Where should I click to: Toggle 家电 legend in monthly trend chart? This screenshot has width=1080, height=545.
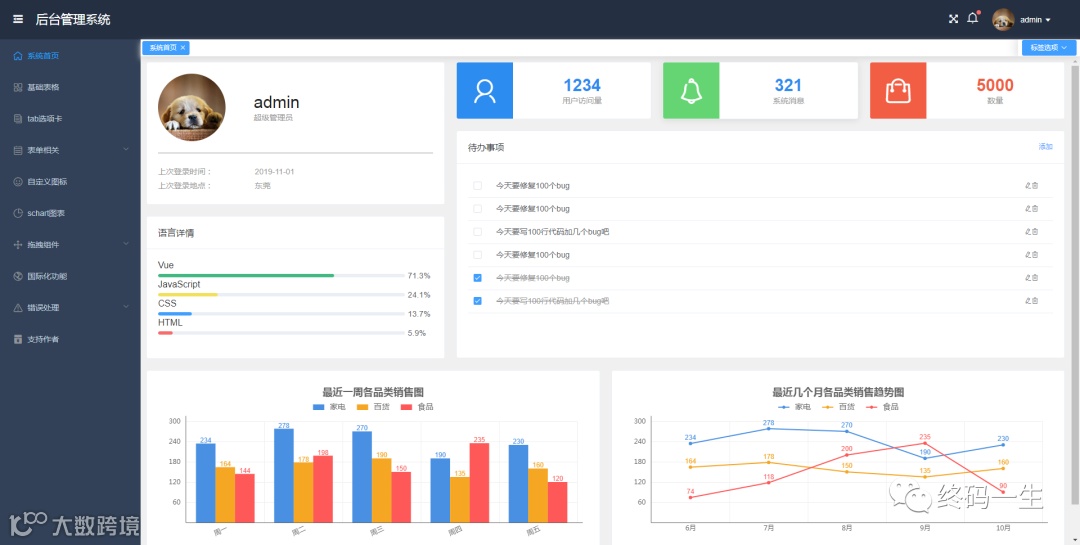(794, 407)
